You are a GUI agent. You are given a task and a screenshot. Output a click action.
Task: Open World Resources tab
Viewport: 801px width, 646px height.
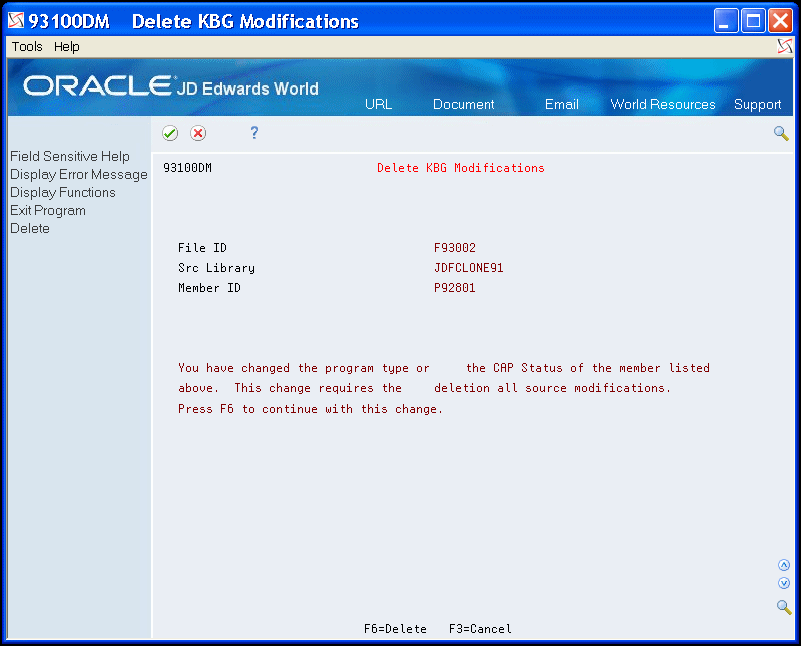pos(663,104)
